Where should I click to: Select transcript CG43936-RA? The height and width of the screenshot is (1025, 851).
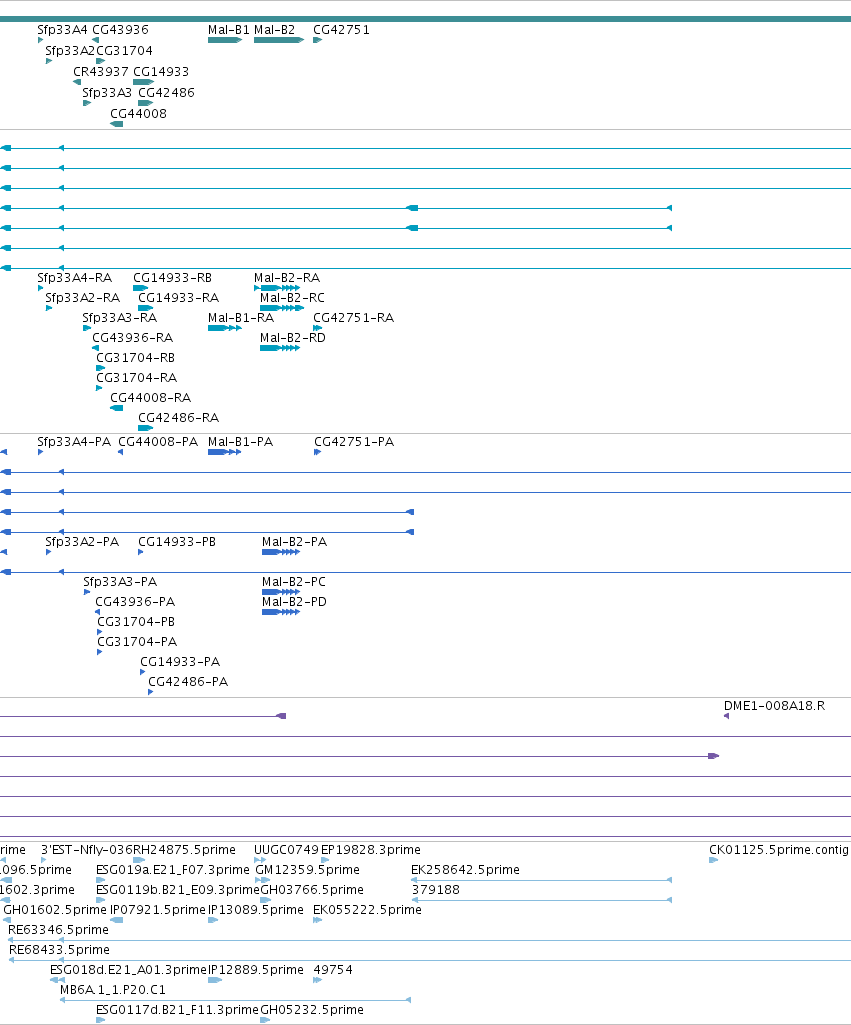coord(133,338)
